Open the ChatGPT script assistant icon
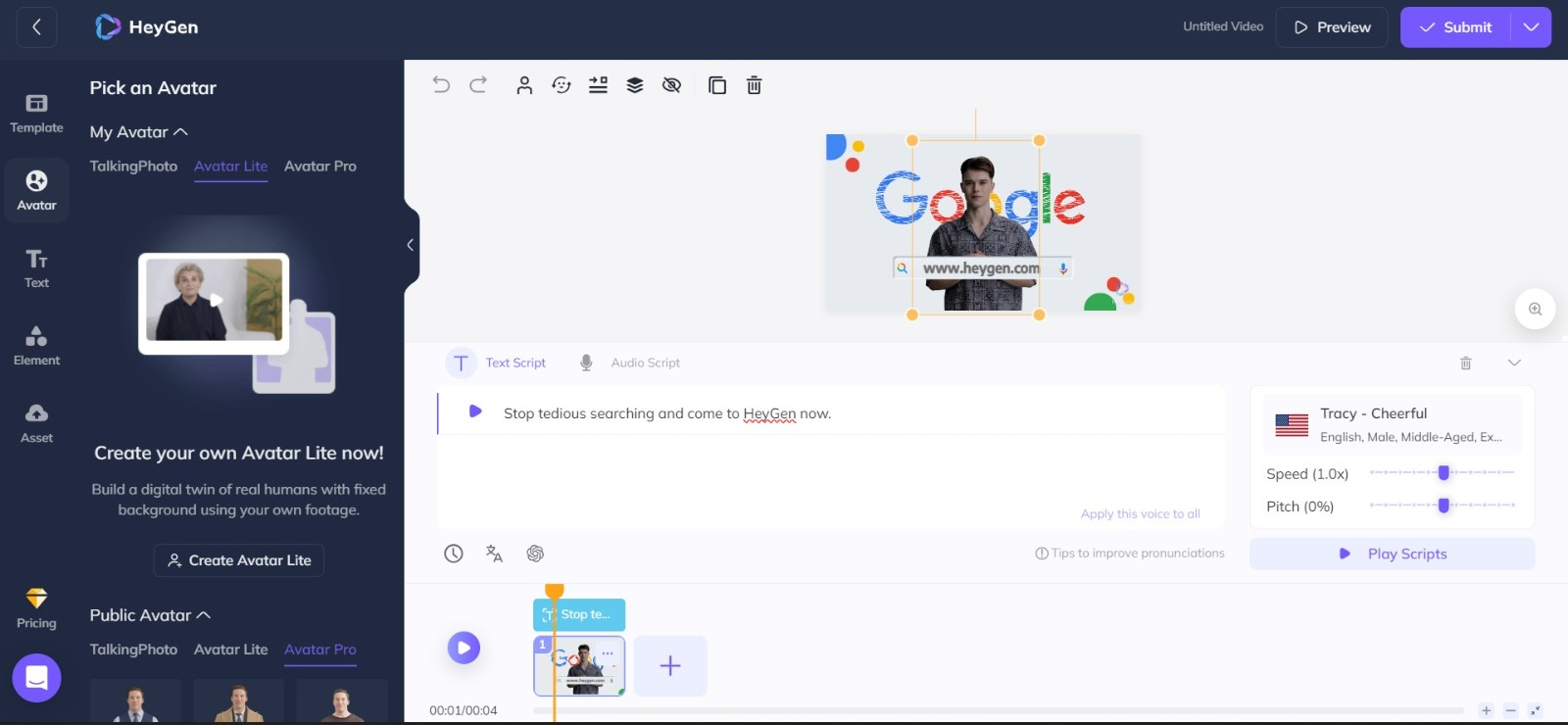Image resolution: width=1568 pixels, height=725 pixels. point(535,554)
